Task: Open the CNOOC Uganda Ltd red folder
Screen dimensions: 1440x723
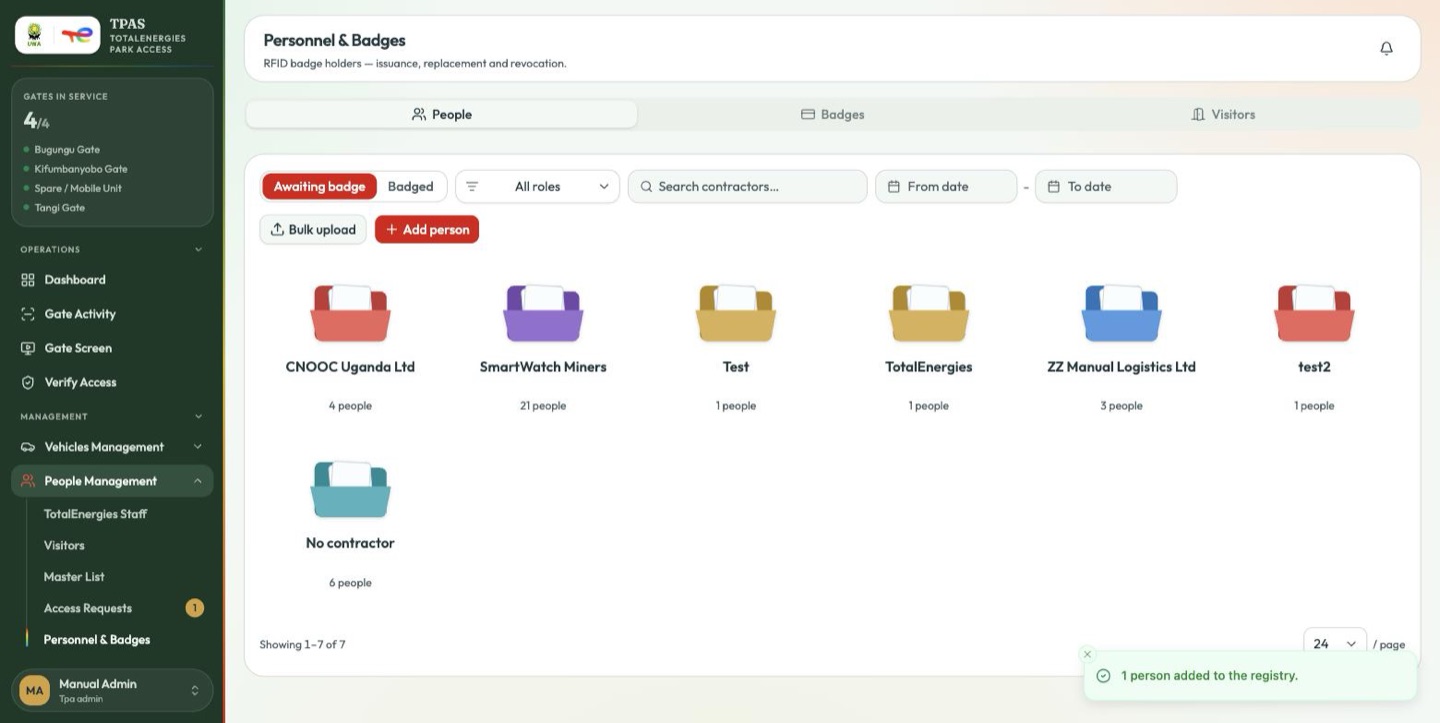Action: click(x=350, y=313)
